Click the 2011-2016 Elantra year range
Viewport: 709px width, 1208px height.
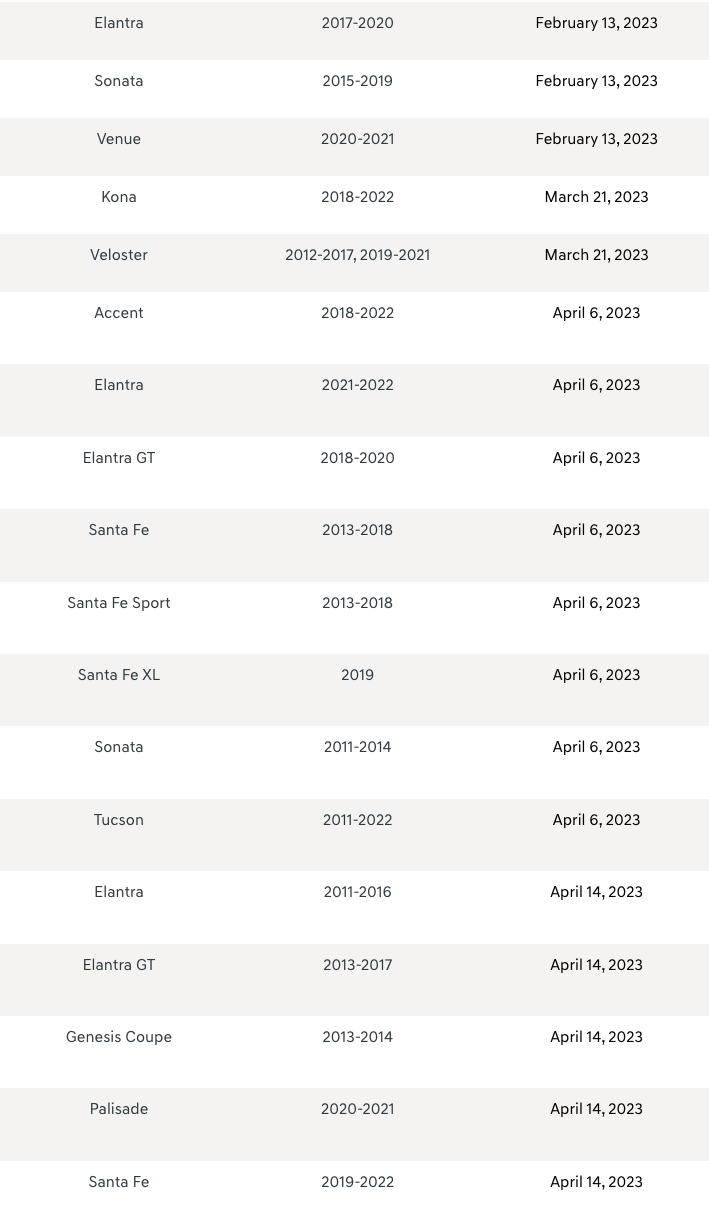click(x=357, y=892)
